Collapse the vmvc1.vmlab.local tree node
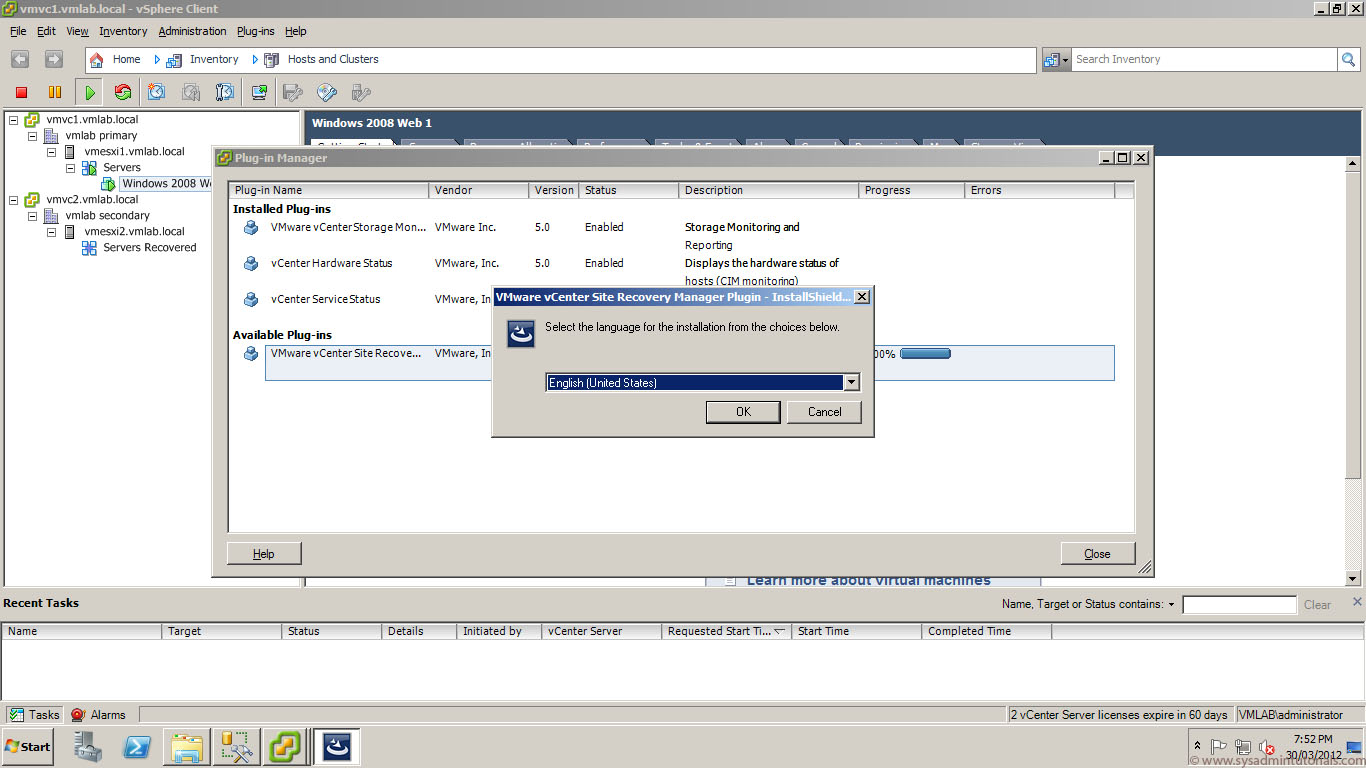Image resolution: width=1366 pixels, height=768 pixels. [13, 120]
